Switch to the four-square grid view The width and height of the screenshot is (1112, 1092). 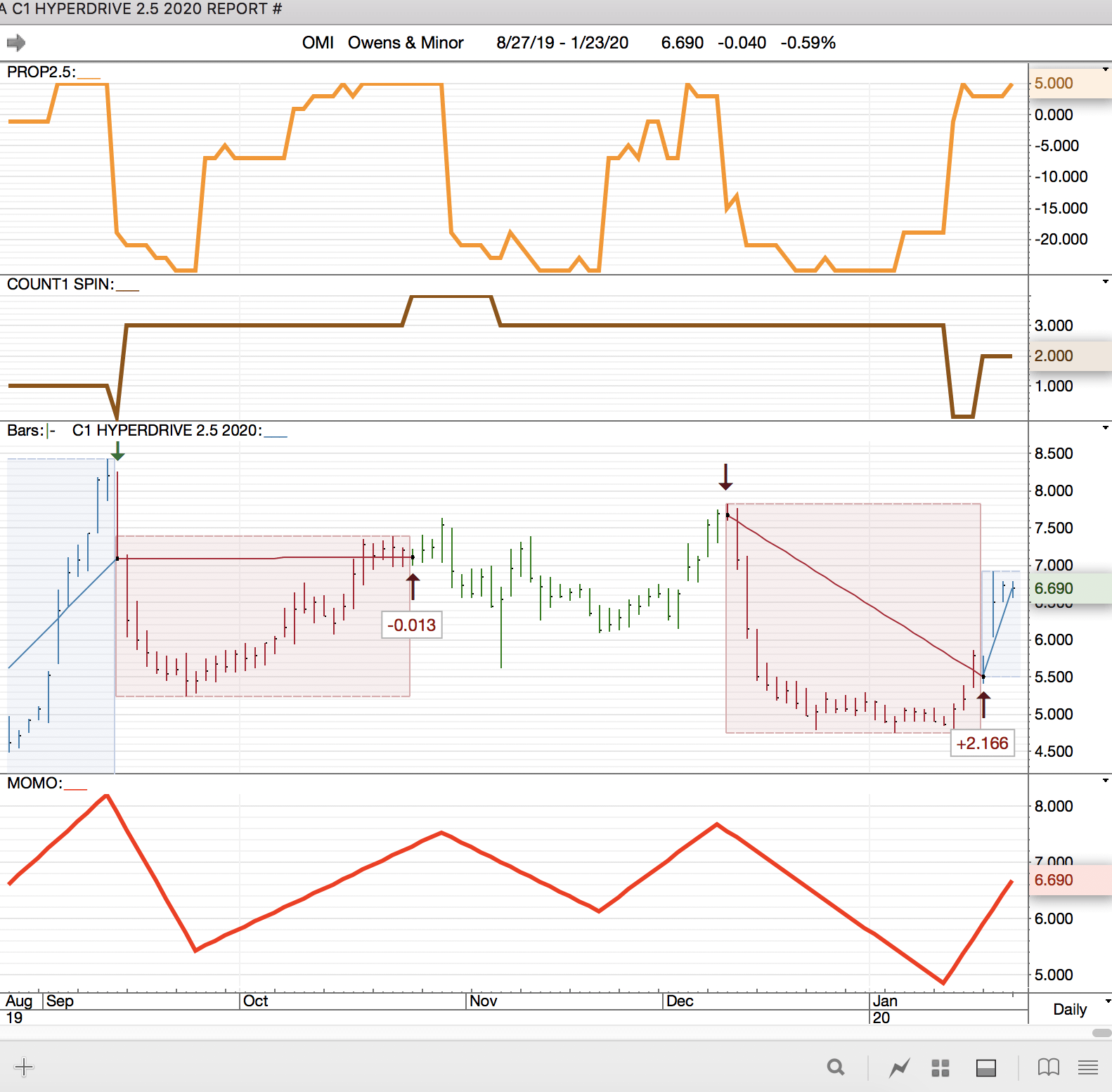point(940,1068)
